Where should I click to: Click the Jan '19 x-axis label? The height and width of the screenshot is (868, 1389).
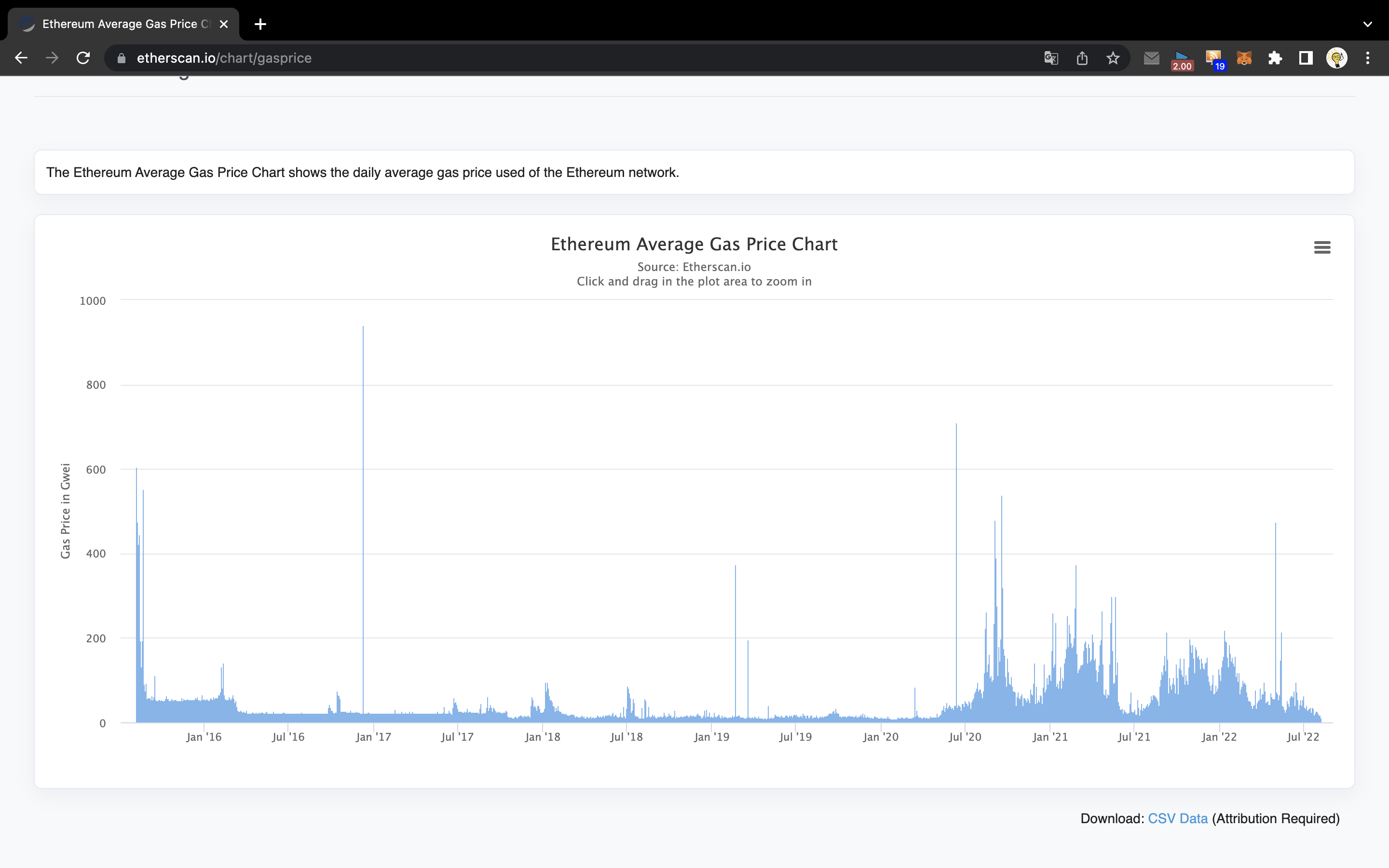pos(711,737)
